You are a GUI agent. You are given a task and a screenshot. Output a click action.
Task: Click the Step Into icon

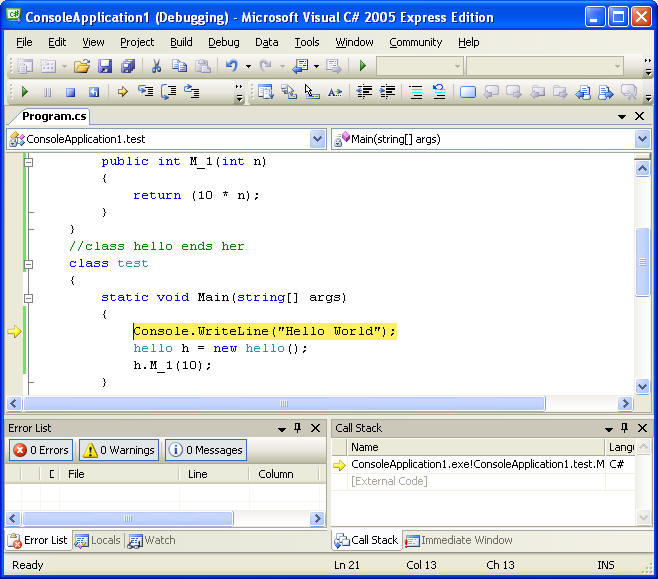146,92
